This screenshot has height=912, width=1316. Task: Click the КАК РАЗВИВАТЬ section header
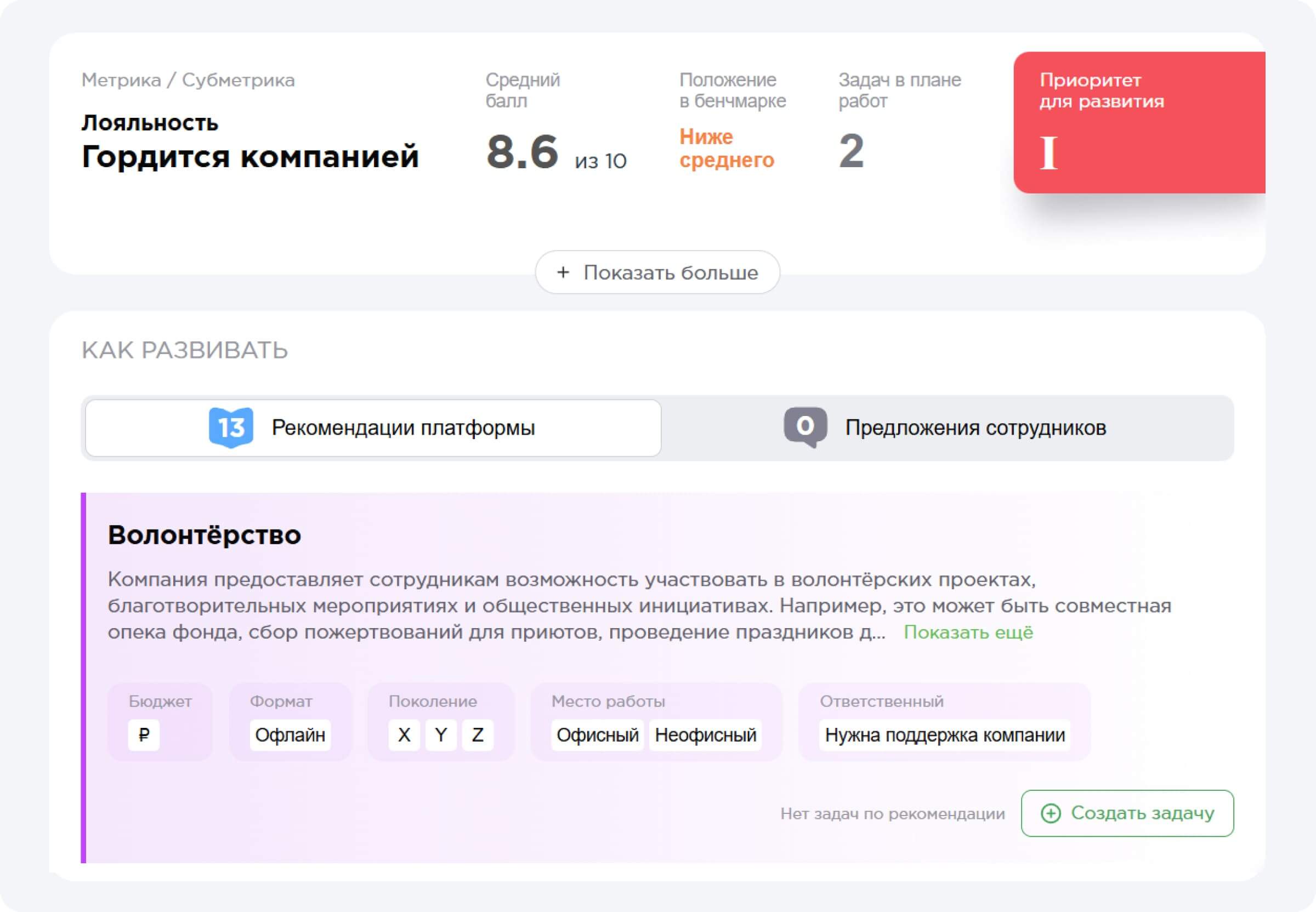coord(185,350)
